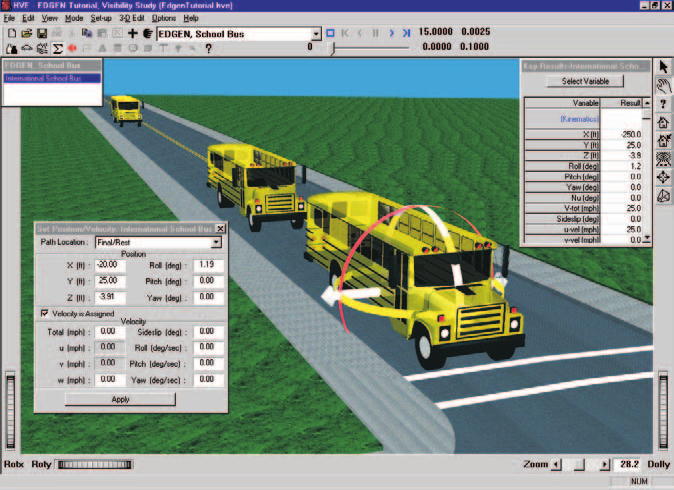
Task: Click the Roll (deg) input field
Action: (208, 265)
